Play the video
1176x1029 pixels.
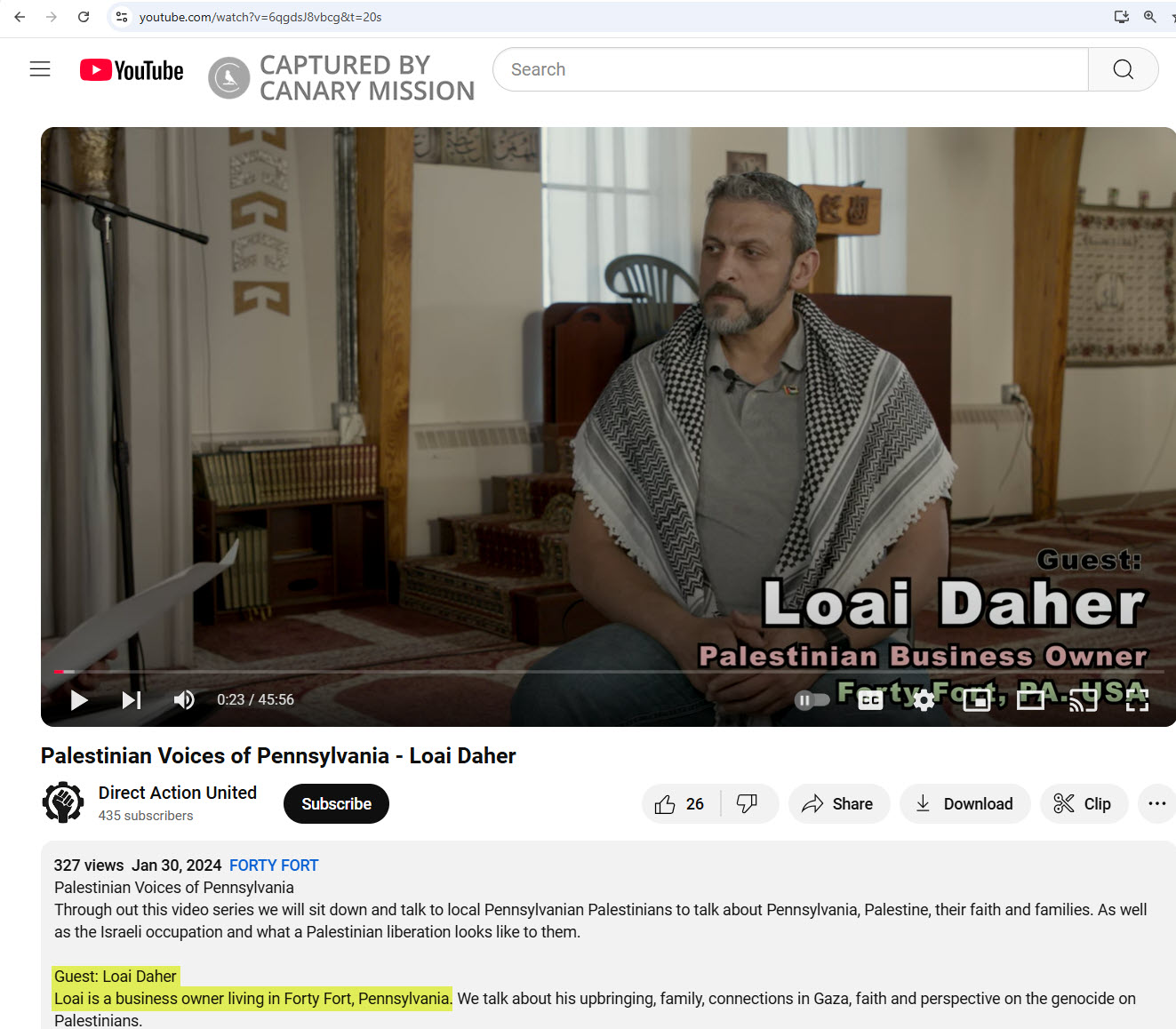(78, 699)
